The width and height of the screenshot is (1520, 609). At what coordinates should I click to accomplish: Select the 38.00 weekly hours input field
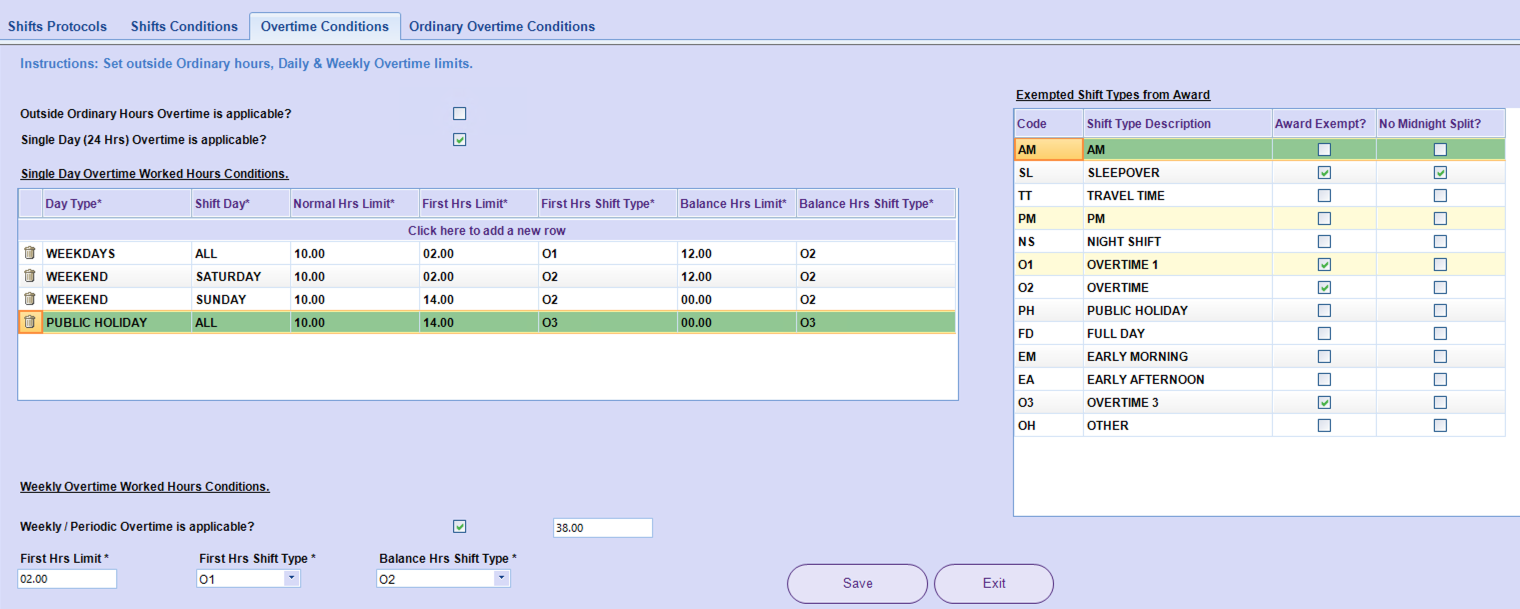602,528
